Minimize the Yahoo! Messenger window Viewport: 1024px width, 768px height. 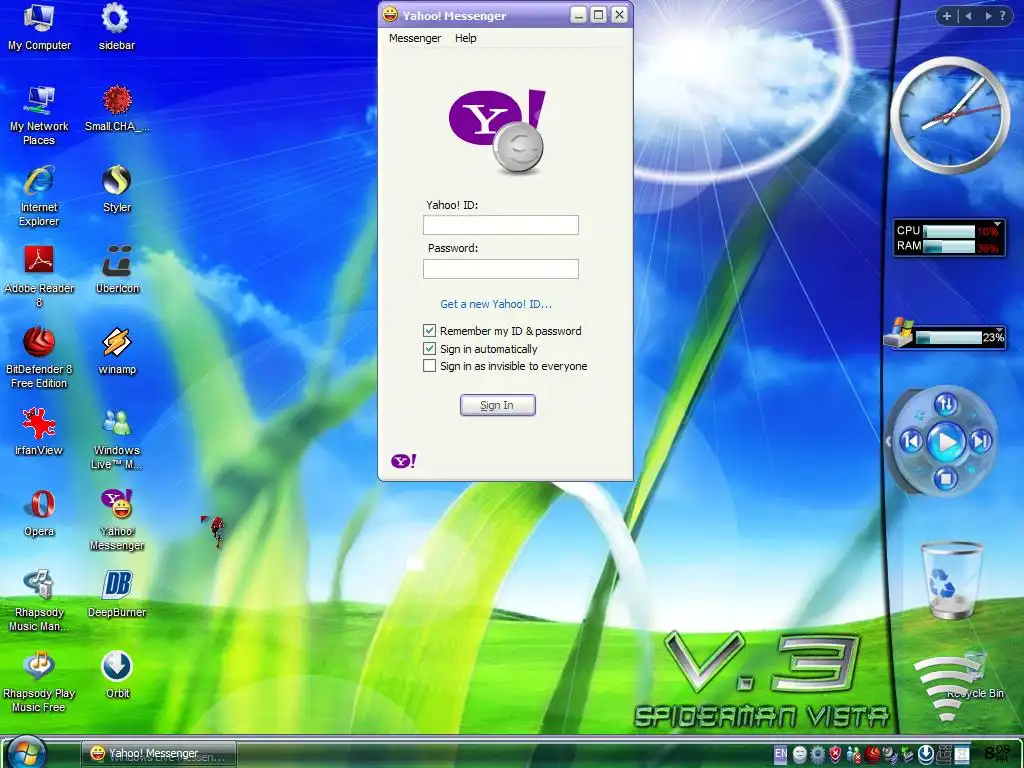(x=578, y=14)
